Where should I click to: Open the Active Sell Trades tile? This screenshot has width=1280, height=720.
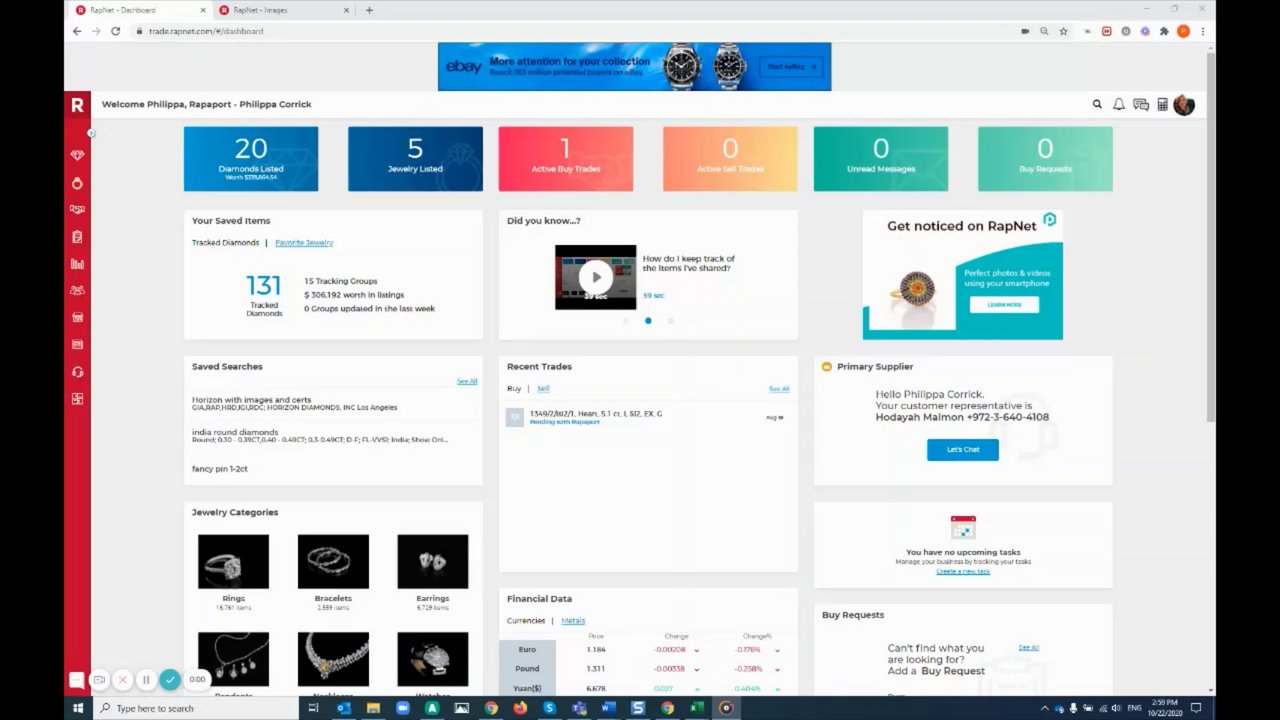point(730,158)
